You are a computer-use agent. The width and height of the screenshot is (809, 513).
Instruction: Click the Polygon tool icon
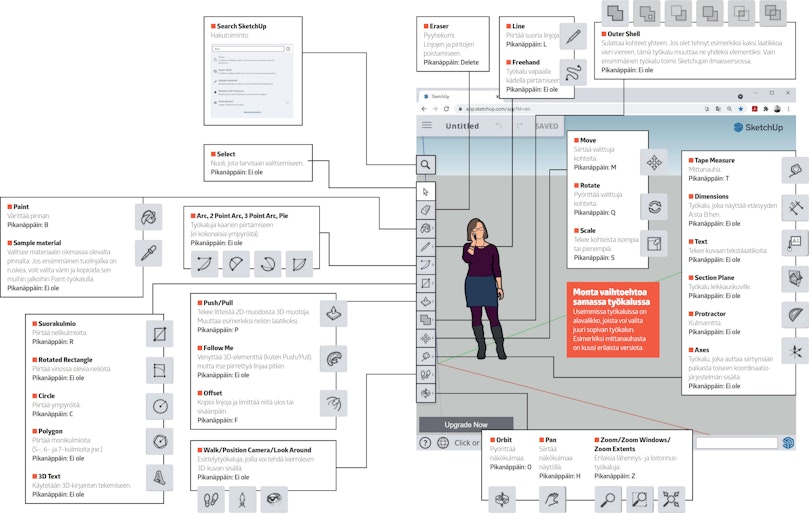[x=159, y=441]
